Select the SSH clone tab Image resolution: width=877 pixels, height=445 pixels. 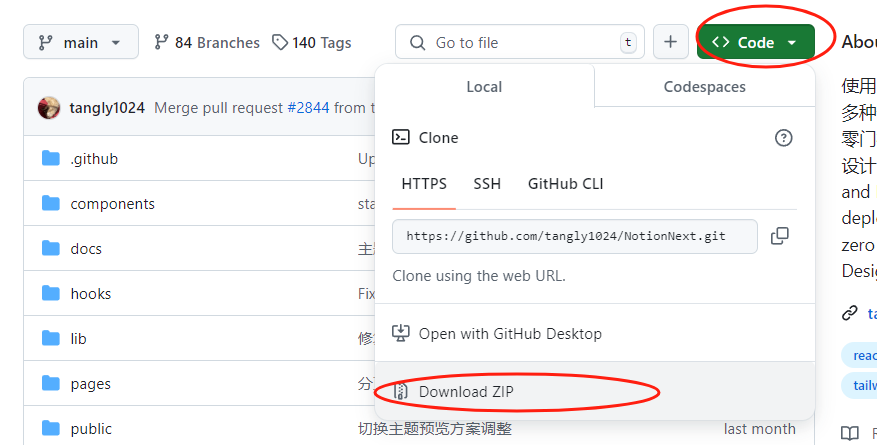click(487, 184)
